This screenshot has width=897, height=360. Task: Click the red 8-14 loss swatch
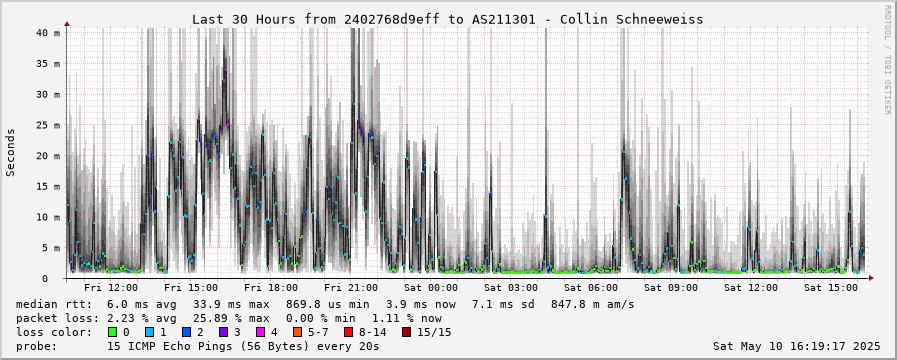(348, 332)
